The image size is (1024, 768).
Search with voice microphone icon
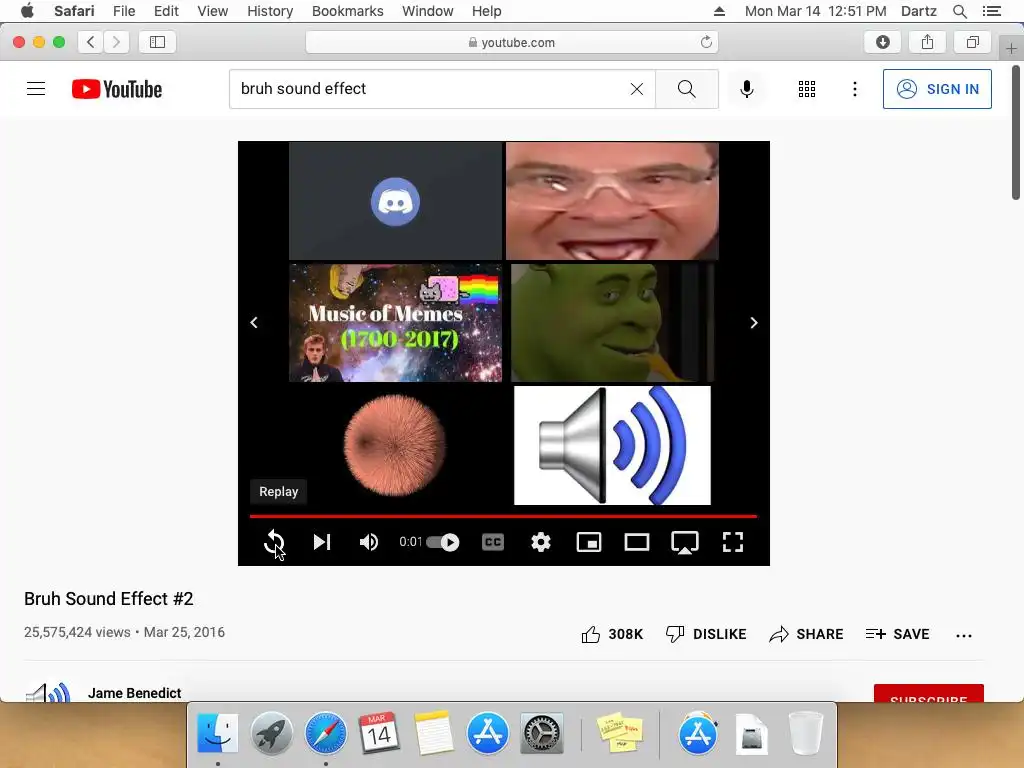click(x=747, y=89)
